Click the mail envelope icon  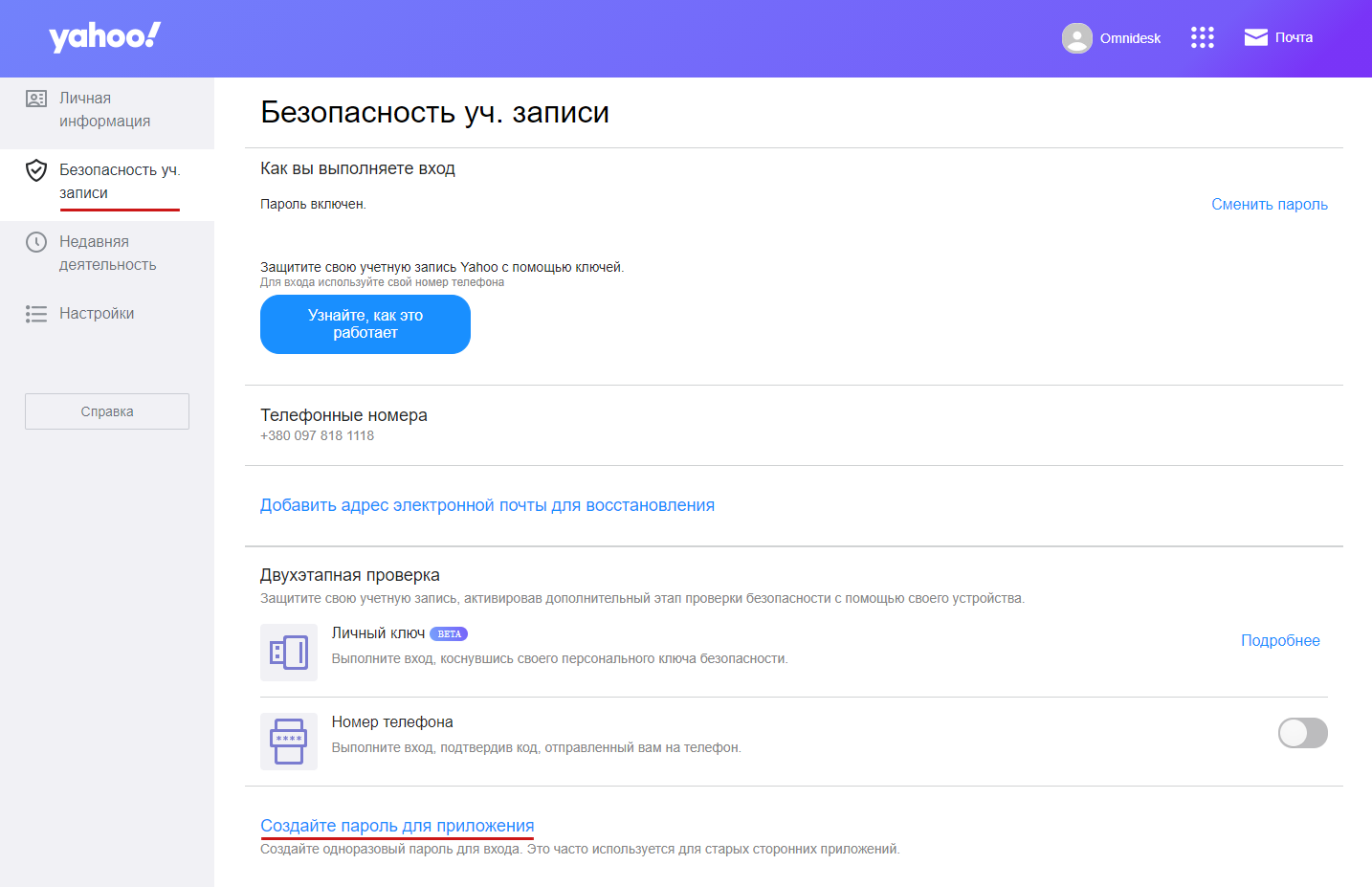(1255, 37)
